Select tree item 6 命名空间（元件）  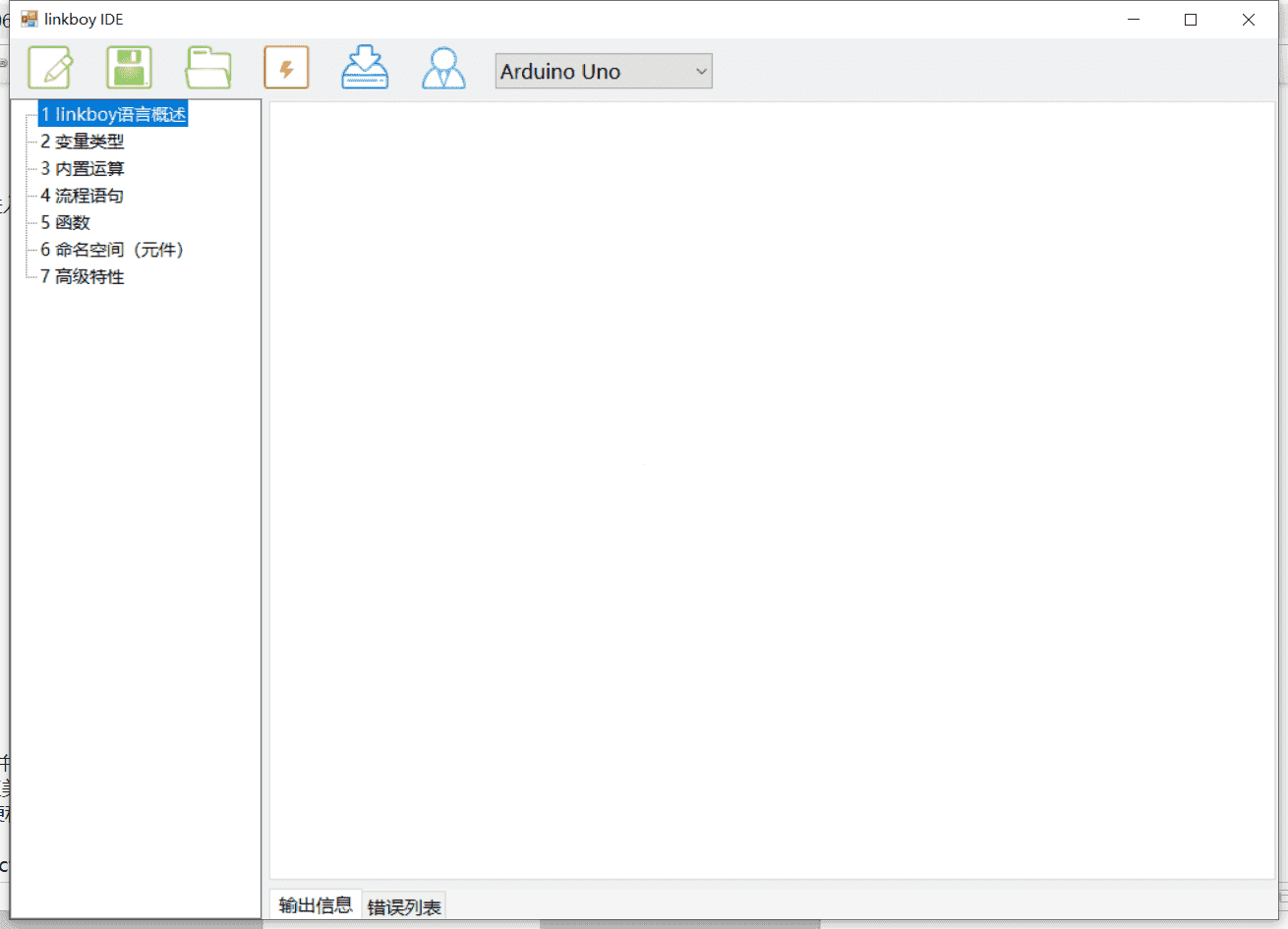(x=112, y=250)
